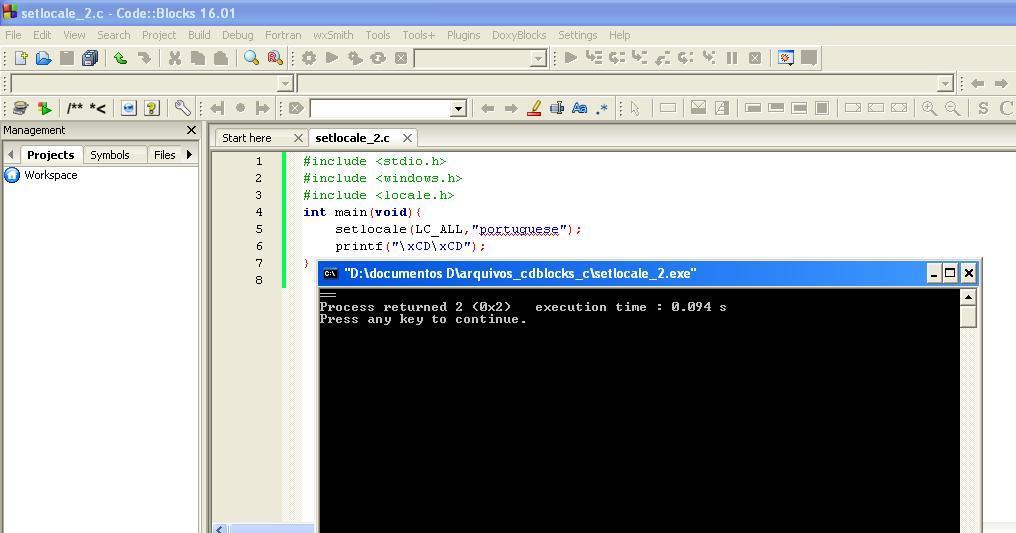Open the Build menu
The image size is (1016, 533).
[x=199, y=35]
